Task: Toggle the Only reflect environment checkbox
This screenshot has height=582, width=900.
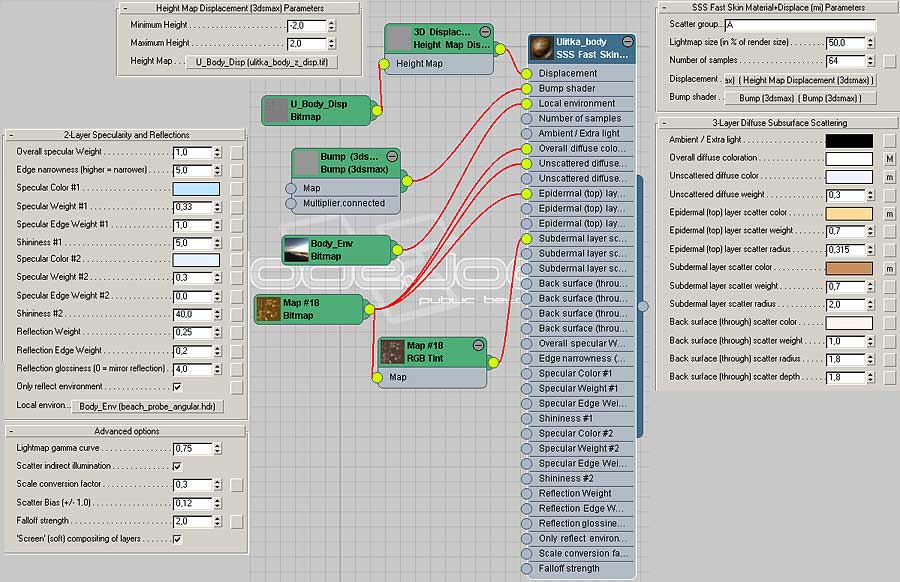Action: [177, 387]
